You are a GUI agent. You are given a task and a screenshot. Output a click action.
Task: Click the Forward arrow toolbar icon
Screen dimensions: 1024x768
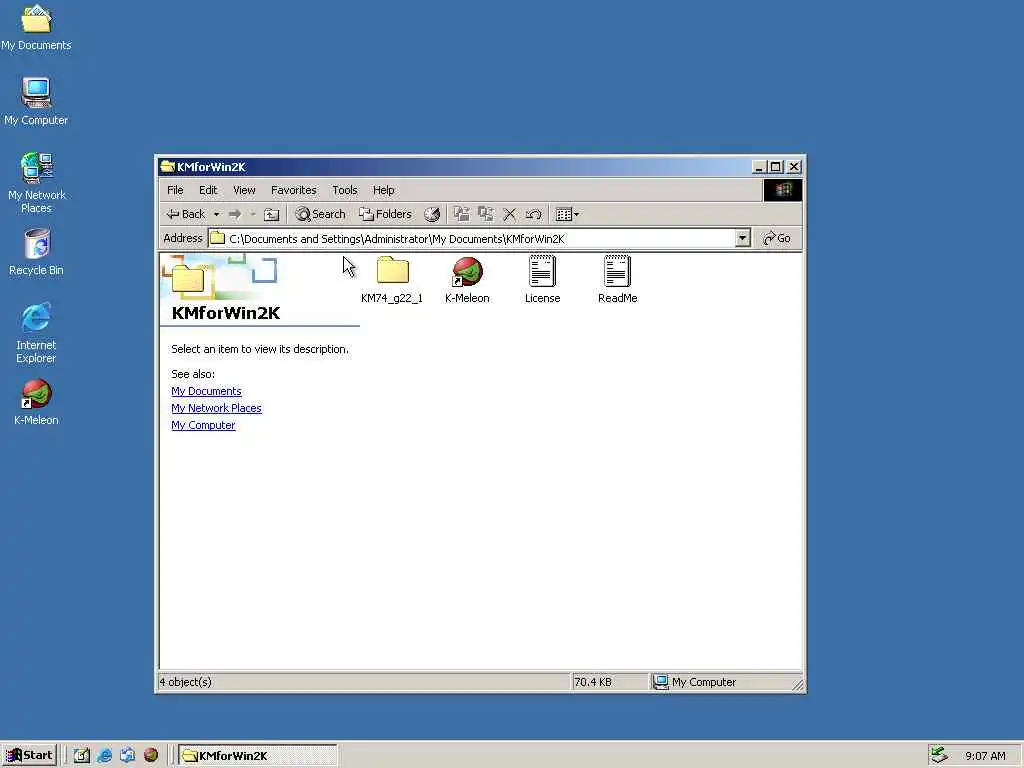(235, 214)
